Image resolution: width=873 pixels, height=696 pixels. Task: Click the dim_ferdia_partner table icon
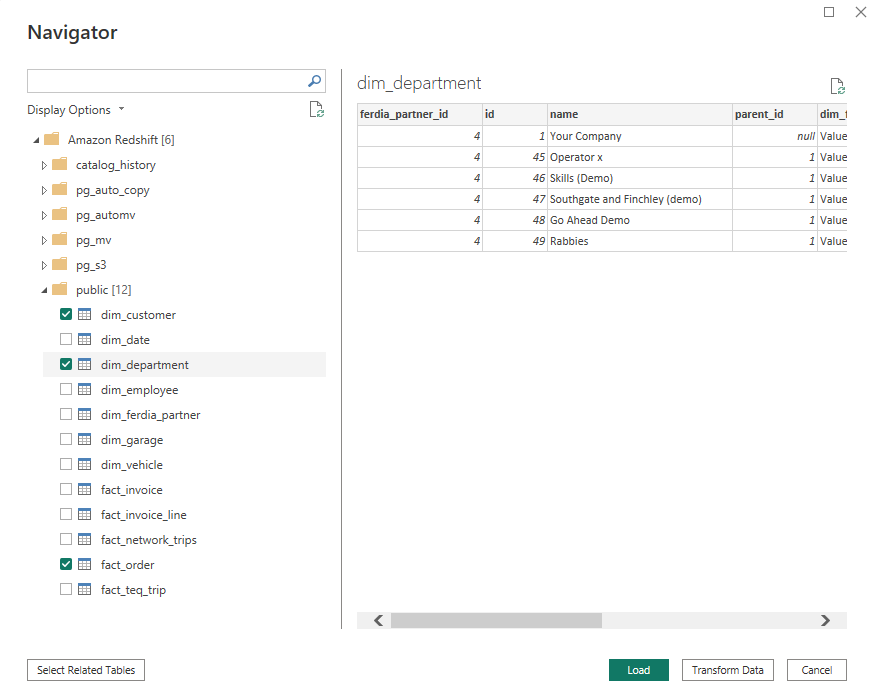click(85, 414)
